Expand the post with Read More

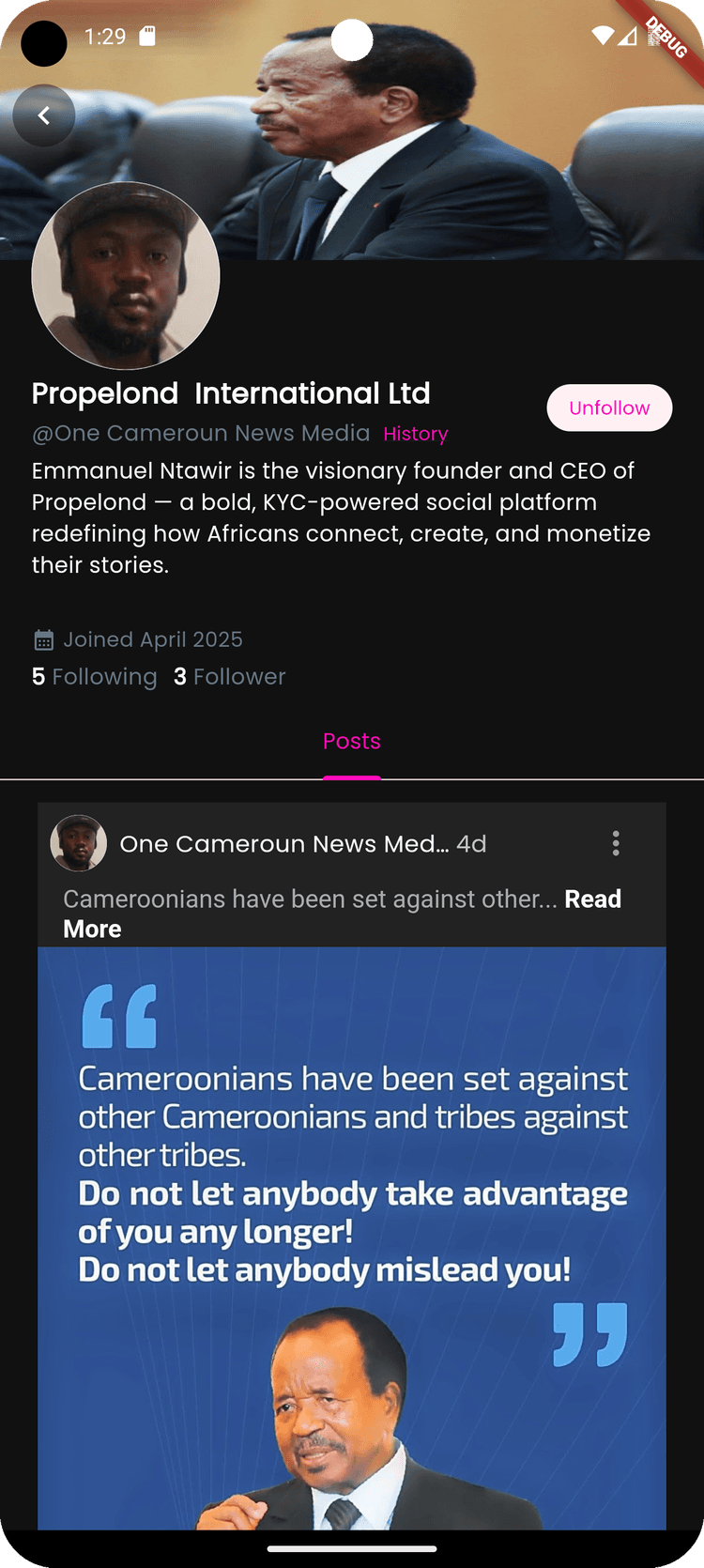tap(592, 899)
